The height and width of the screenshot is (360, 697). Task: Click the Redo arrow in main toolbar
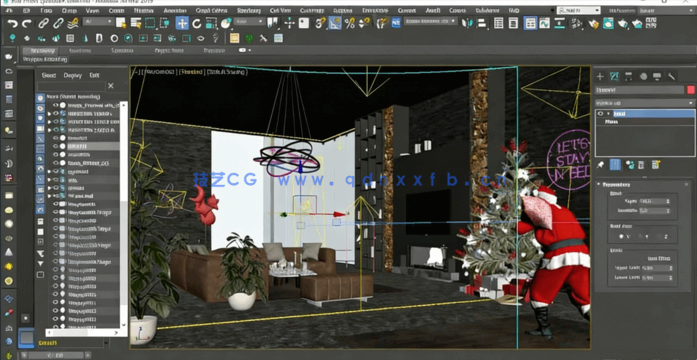tap(27, 23)
